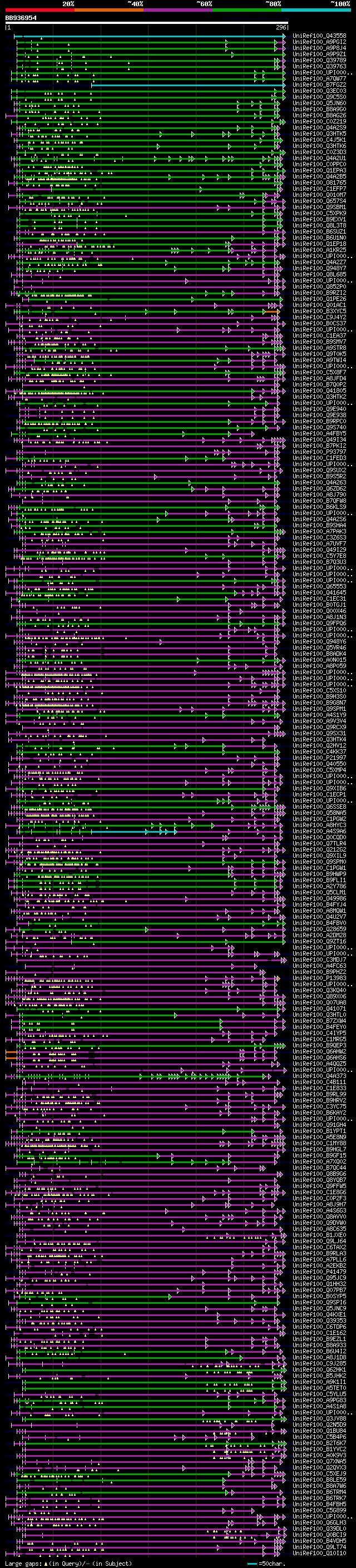Select the UniRef100_B6SUZ1 entry
This screenshot has height=1568, width=356.
[319, 232]
